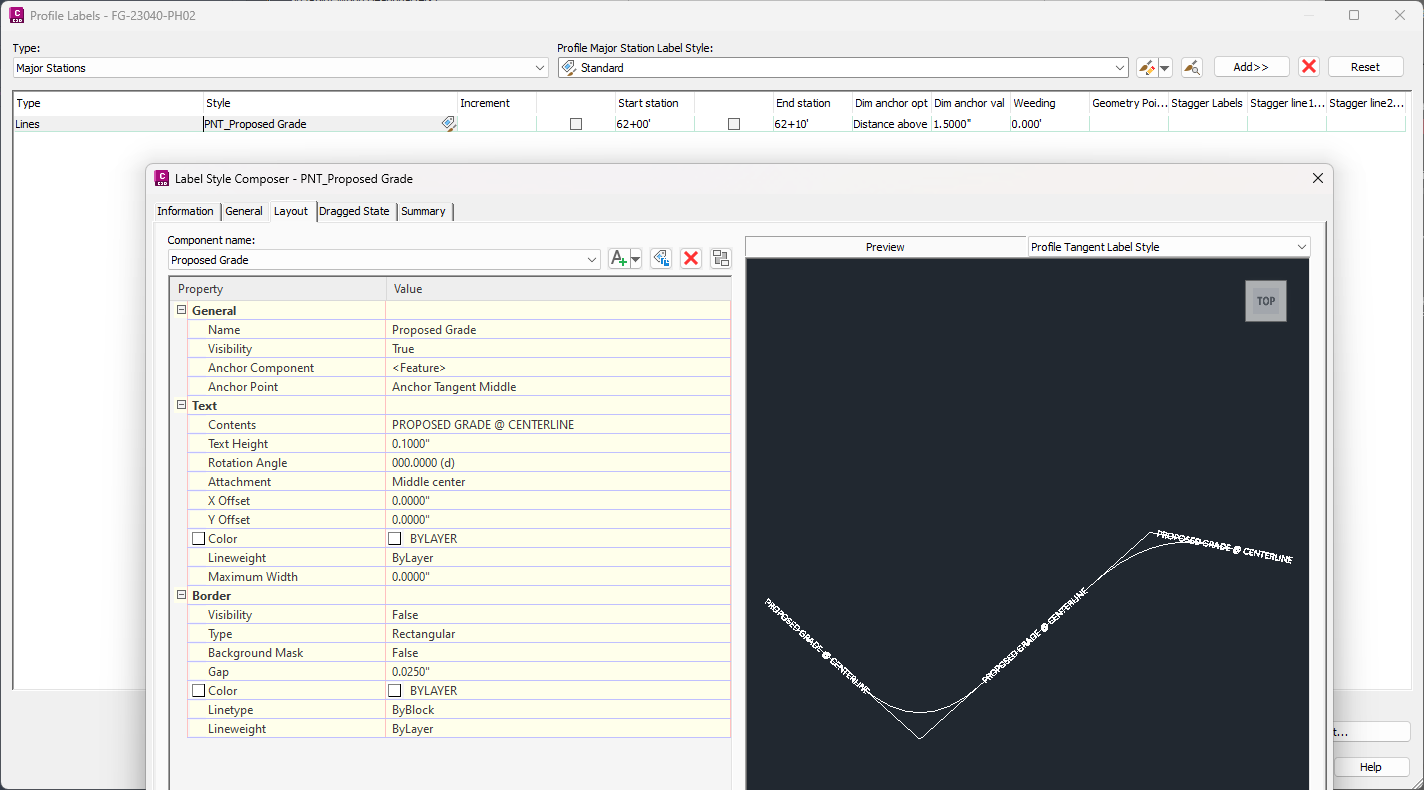The height and width of the screenshot is (790, 1424).
Task: Open the Type dropdown showing Major Stations
Action: point(539,67)
